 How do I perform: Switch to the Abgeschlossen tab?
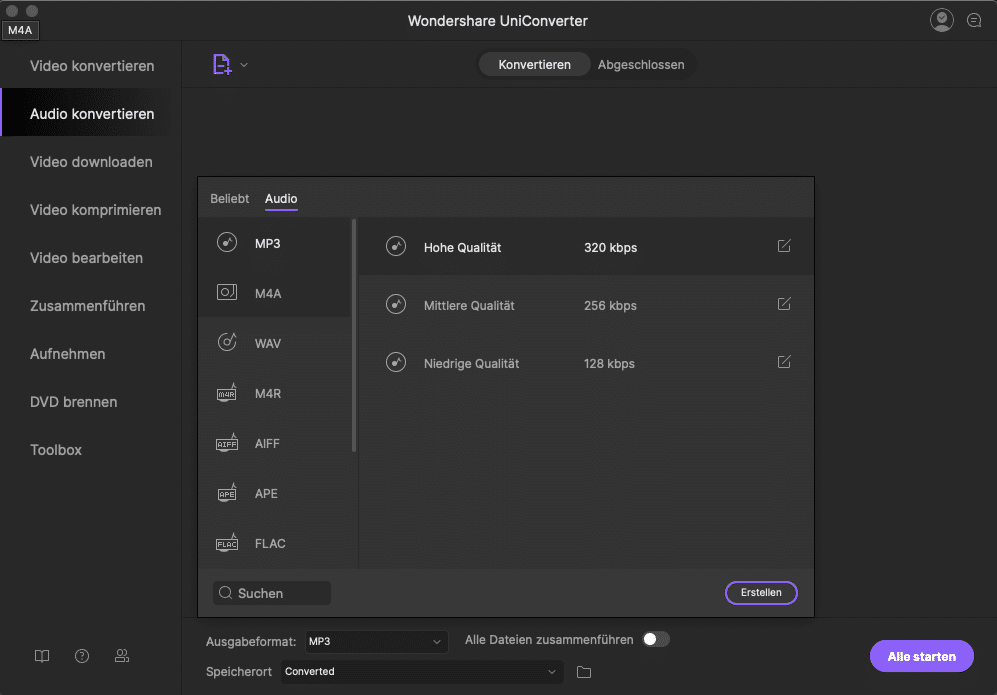click(641, 65)
